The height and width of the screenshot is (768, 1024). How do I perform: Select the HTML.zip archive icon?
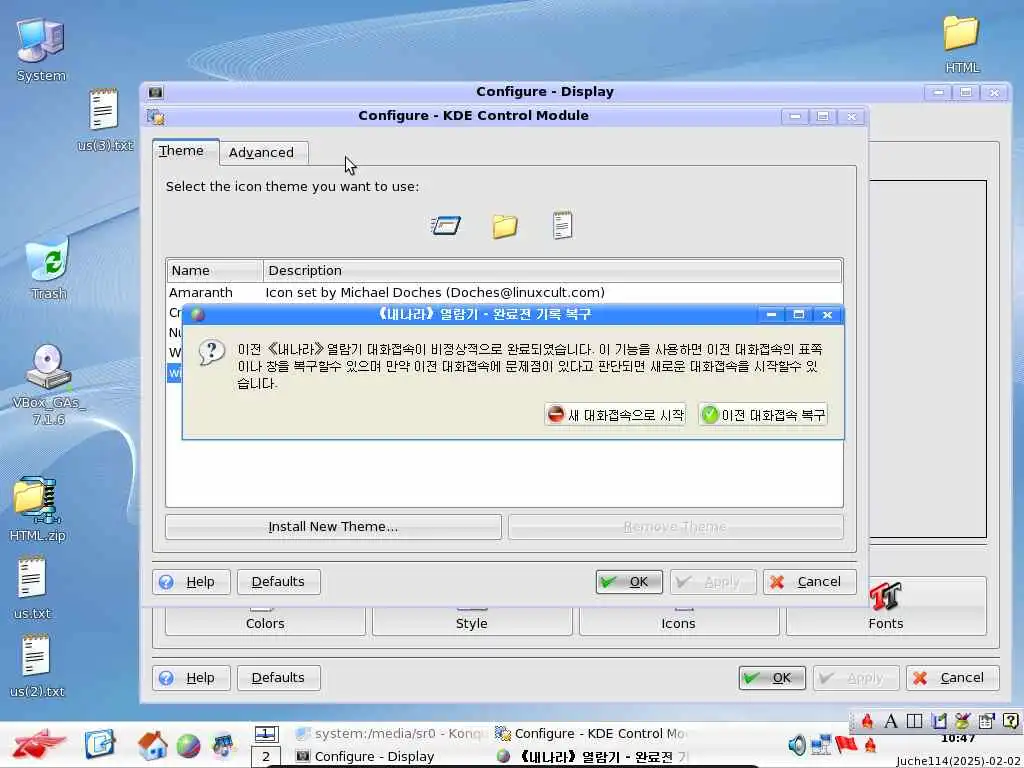coord(37,509)
